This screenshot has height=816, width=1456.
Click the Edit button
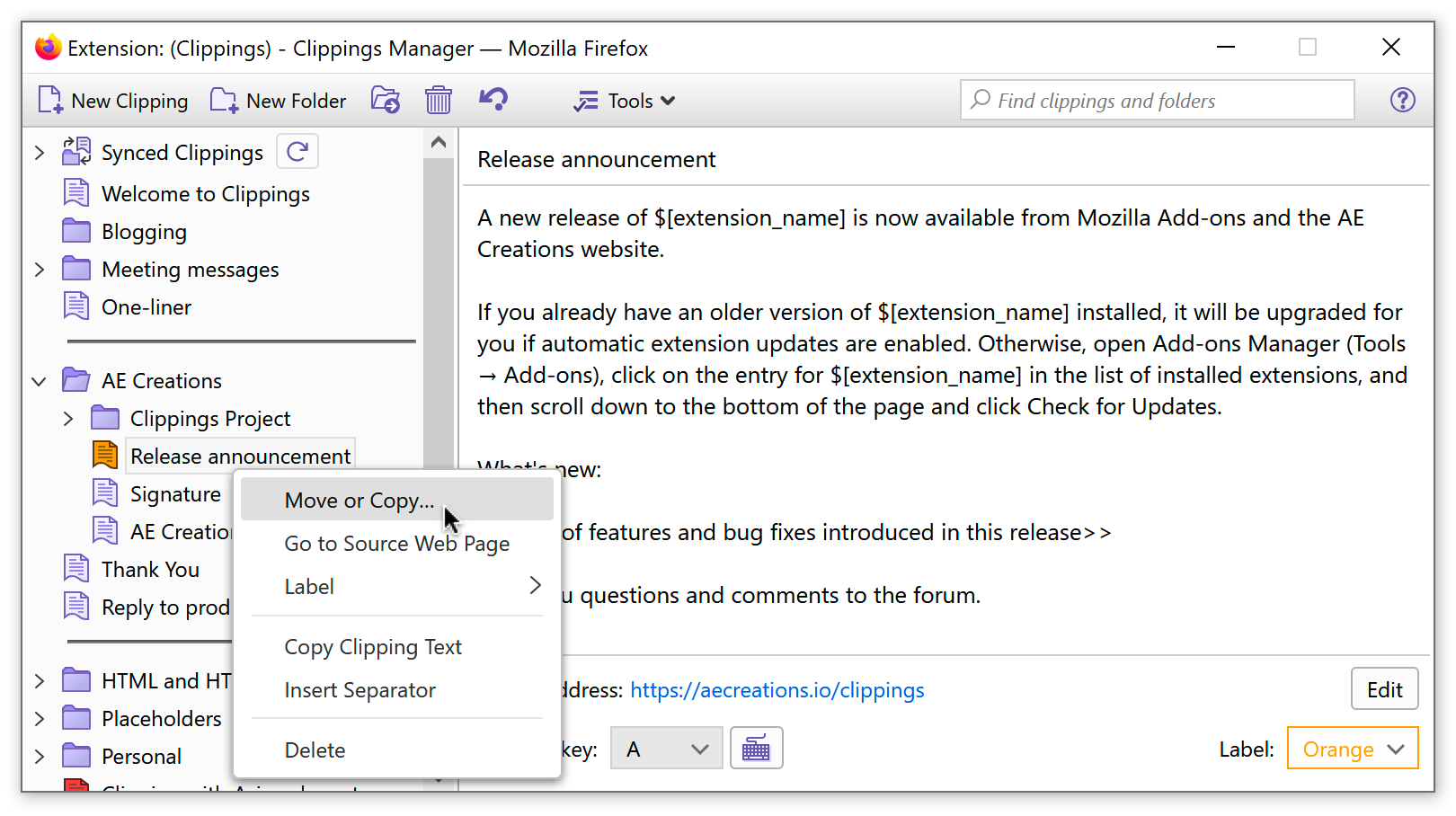click(1384, 689)
